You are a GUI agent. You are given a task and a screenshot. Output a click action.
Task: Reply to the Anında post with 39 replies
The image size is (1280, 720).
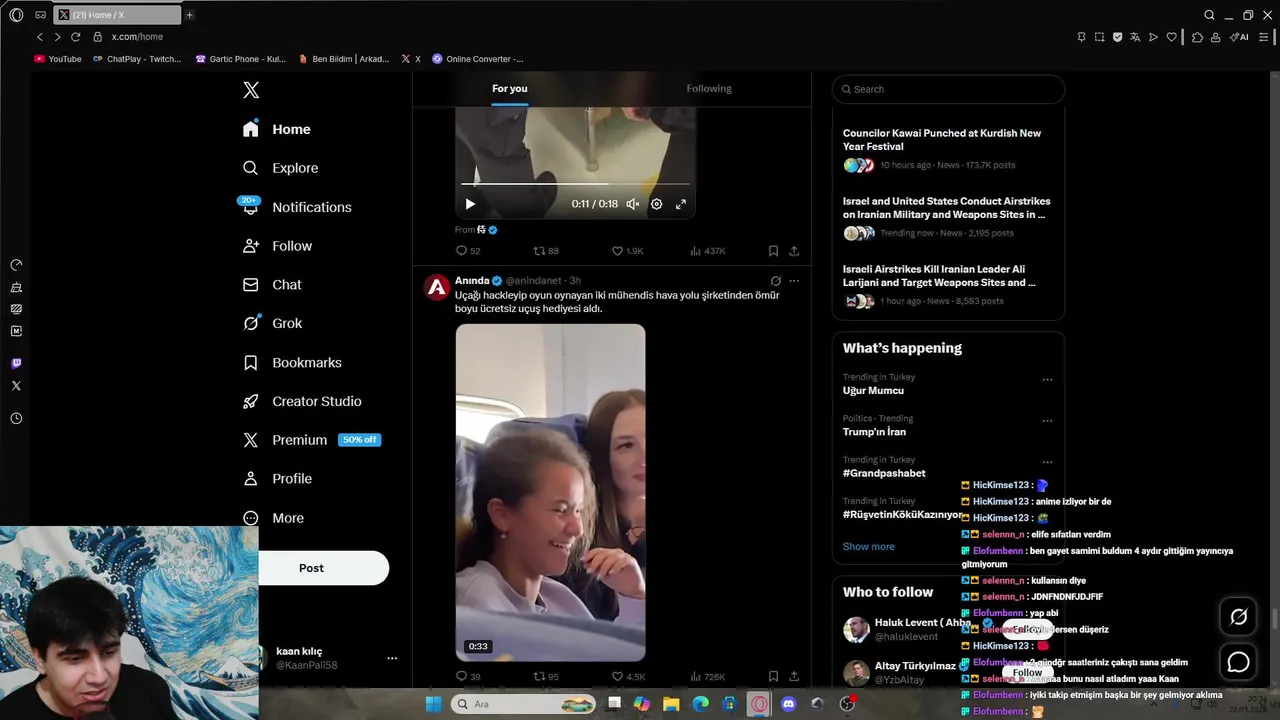[468, 676]
